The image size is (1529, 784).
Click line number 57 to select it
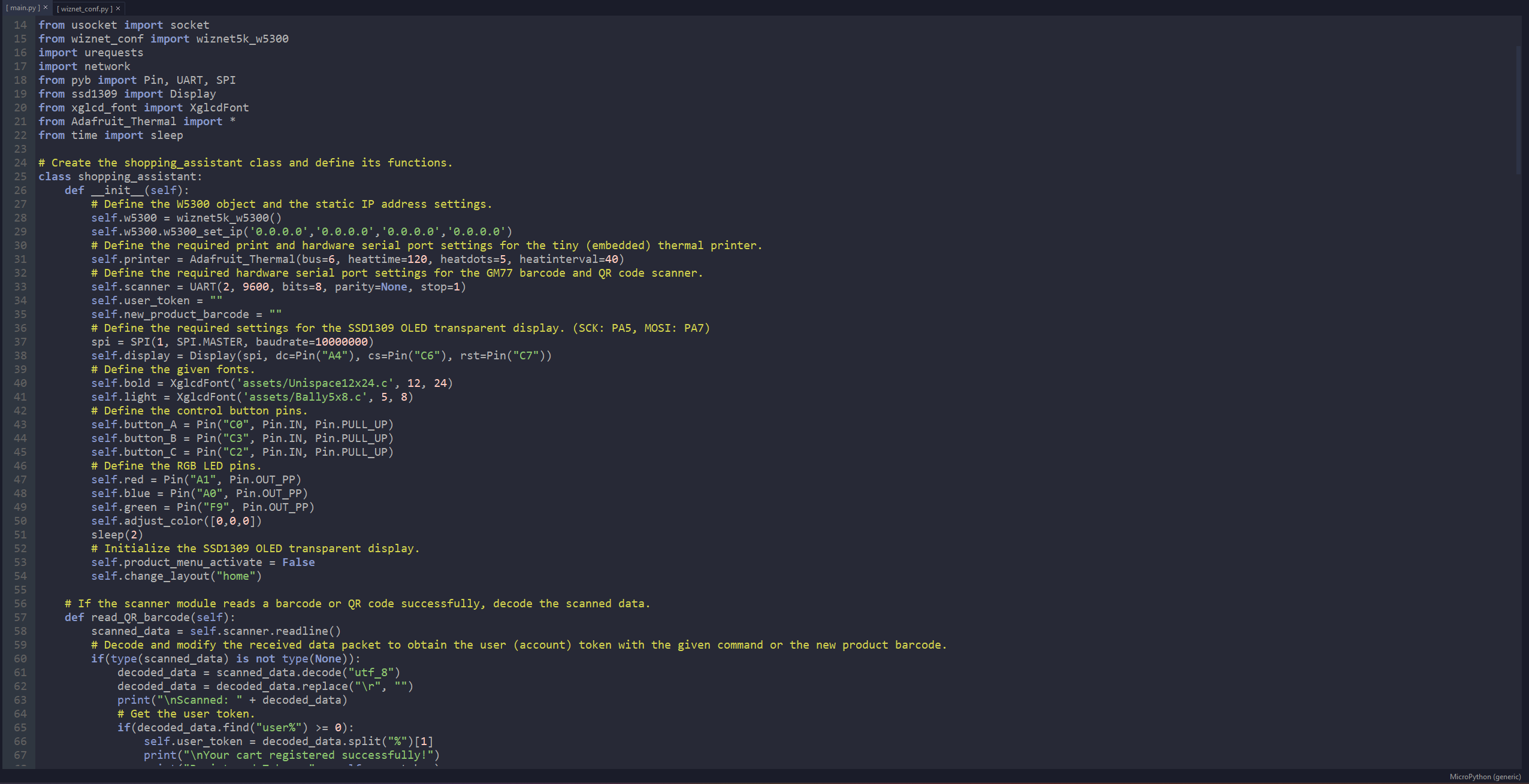pyautogui.click(x=20, y=617)
